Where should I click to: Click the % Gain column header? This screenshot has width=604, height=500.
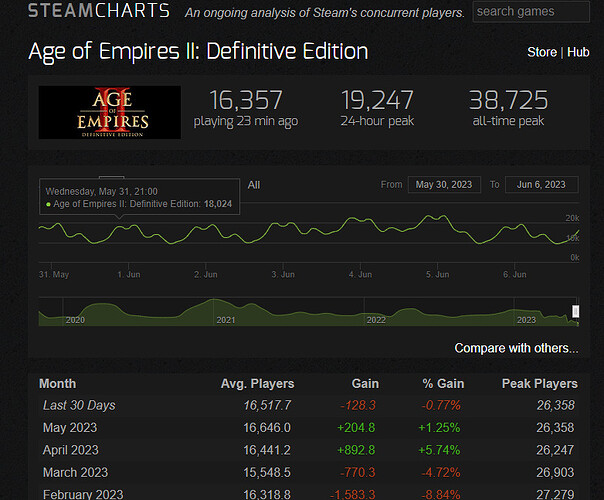(x=443, y=384)
